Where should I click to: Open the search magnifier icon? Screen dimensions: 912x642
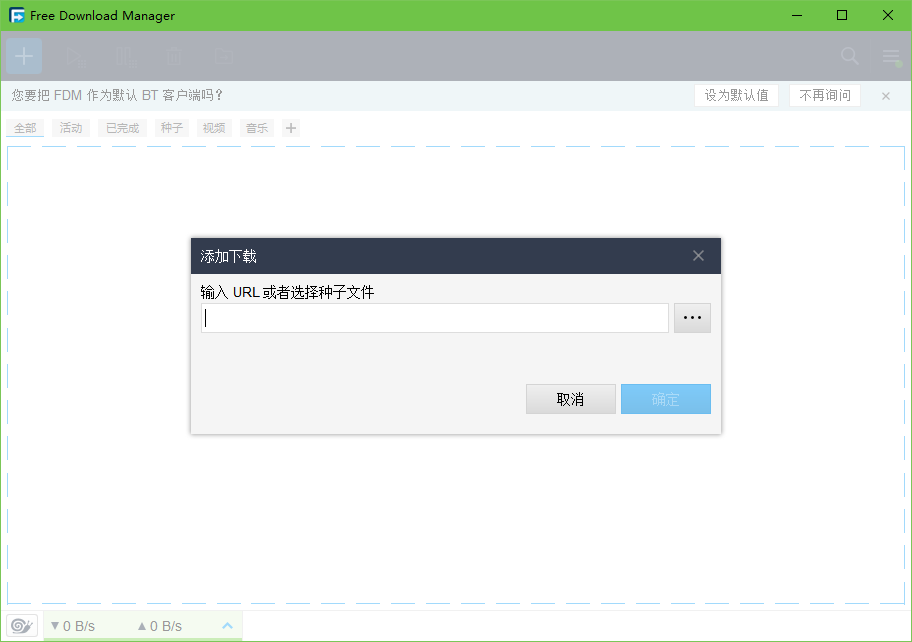coord(849,56)
